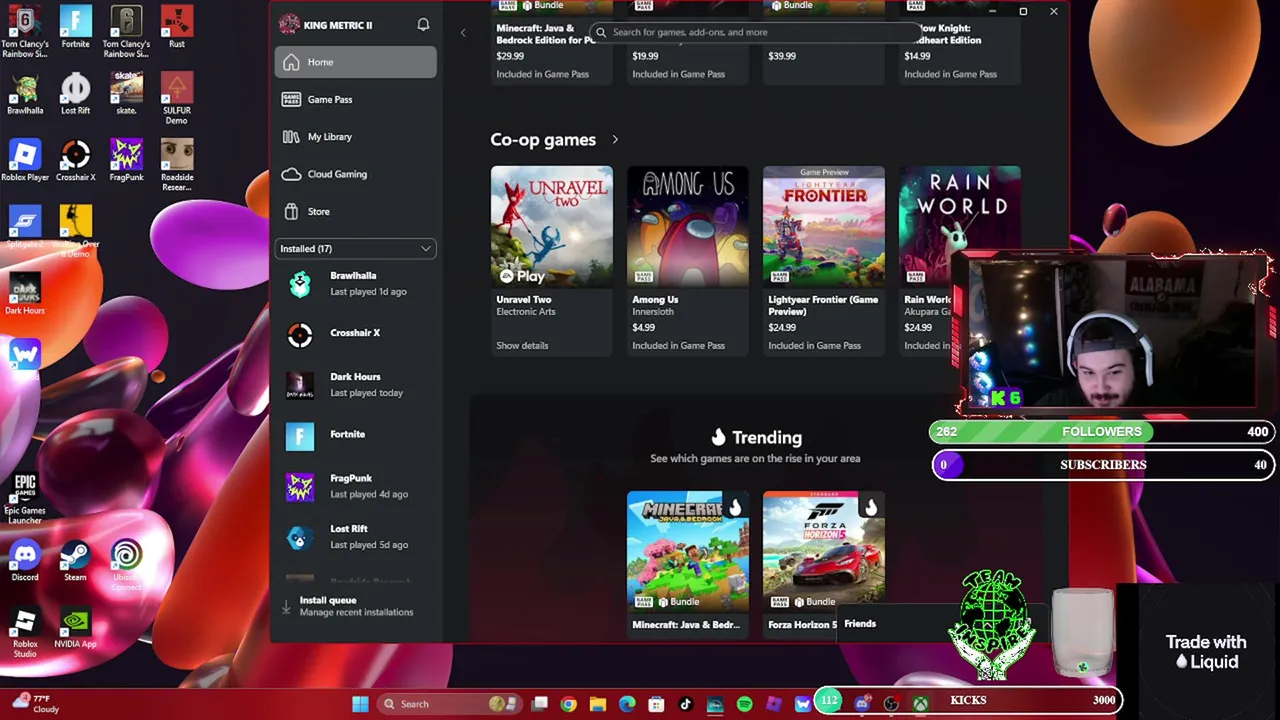Open Brawlhalla desktop shortcut
The width and height of the screenshot is (1280, 720).
[25, 95]
